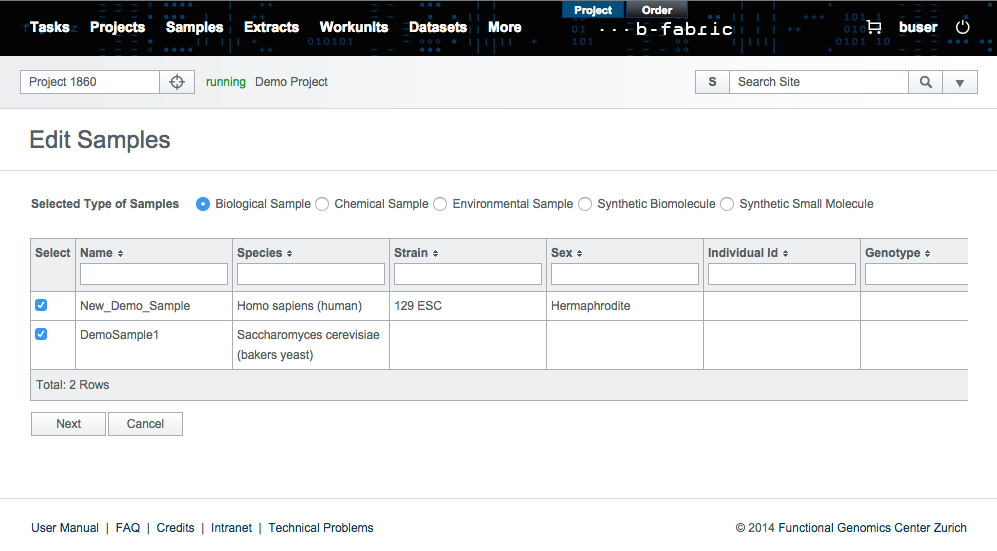Click the running status label
This screenshot has height=551, width=997.
tap(226, 82)
